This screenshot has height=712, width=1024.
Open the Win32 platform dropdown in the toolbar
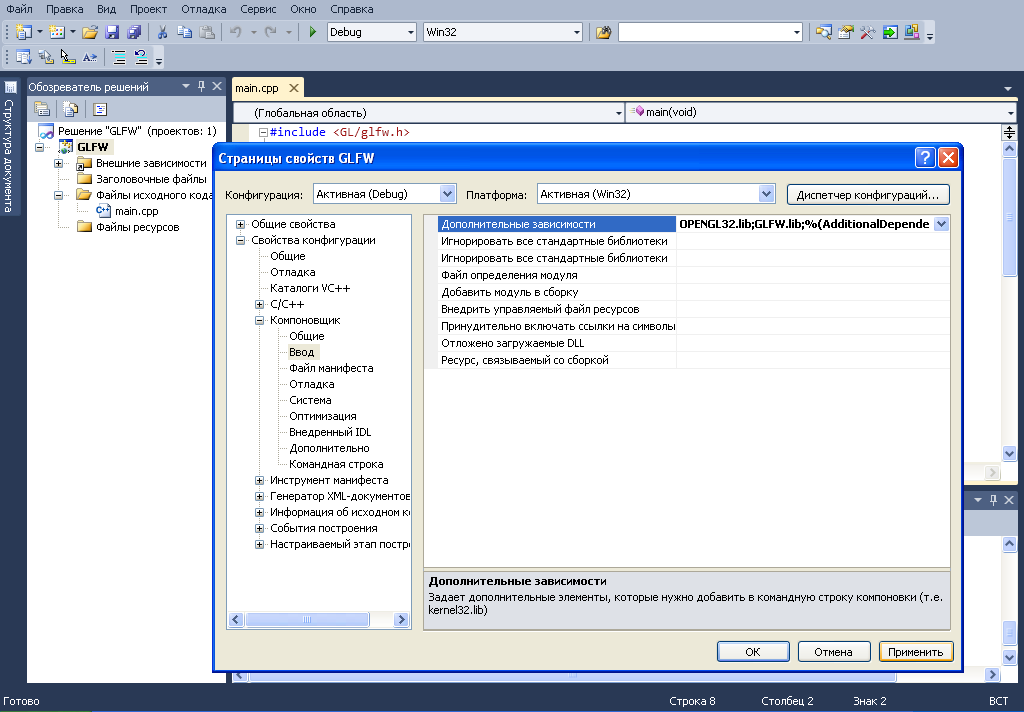point(577,32)
